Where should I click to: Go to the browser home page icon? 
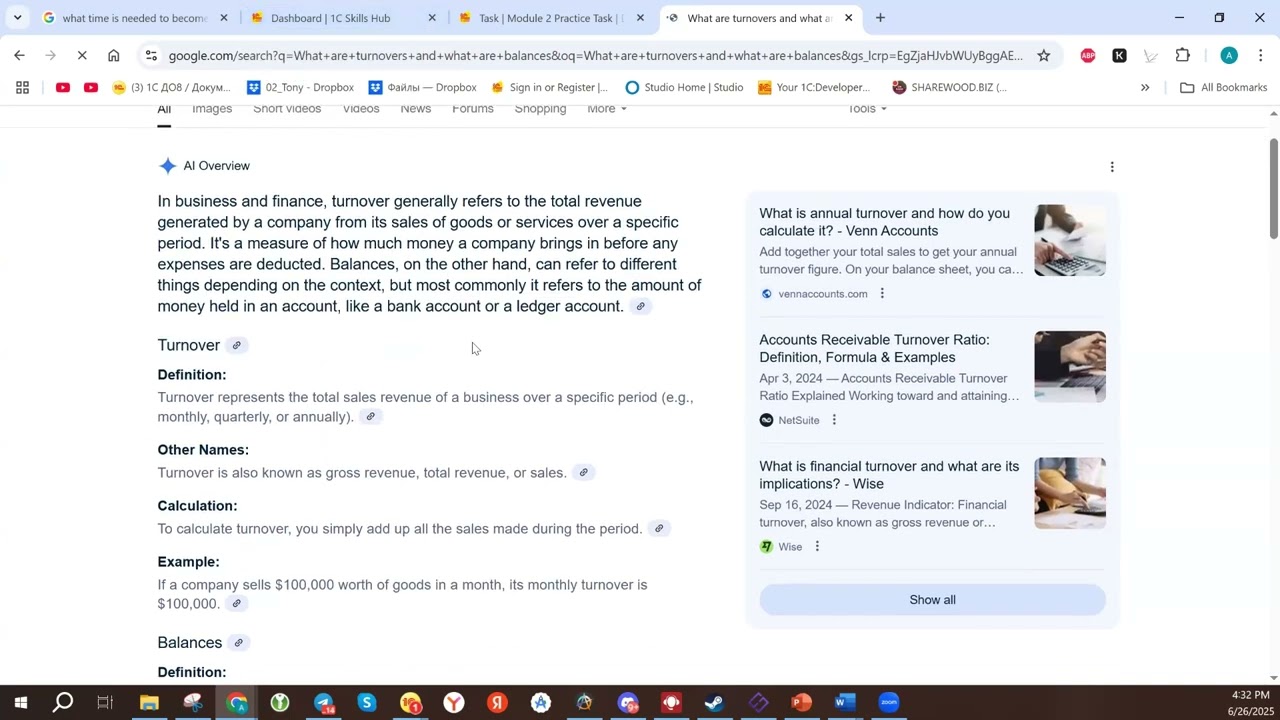pyautogui.click(x=113, y=56)
